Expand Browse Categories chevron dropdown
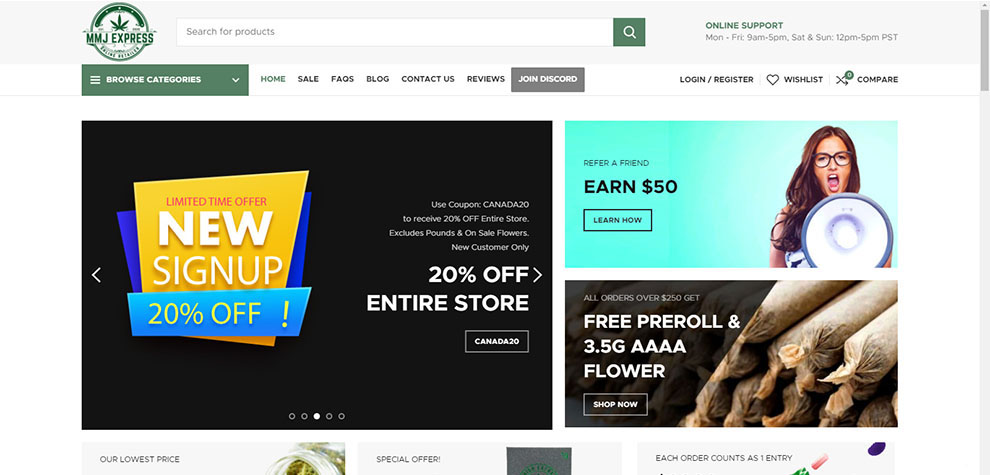The image size is (990, 475). 236,80
